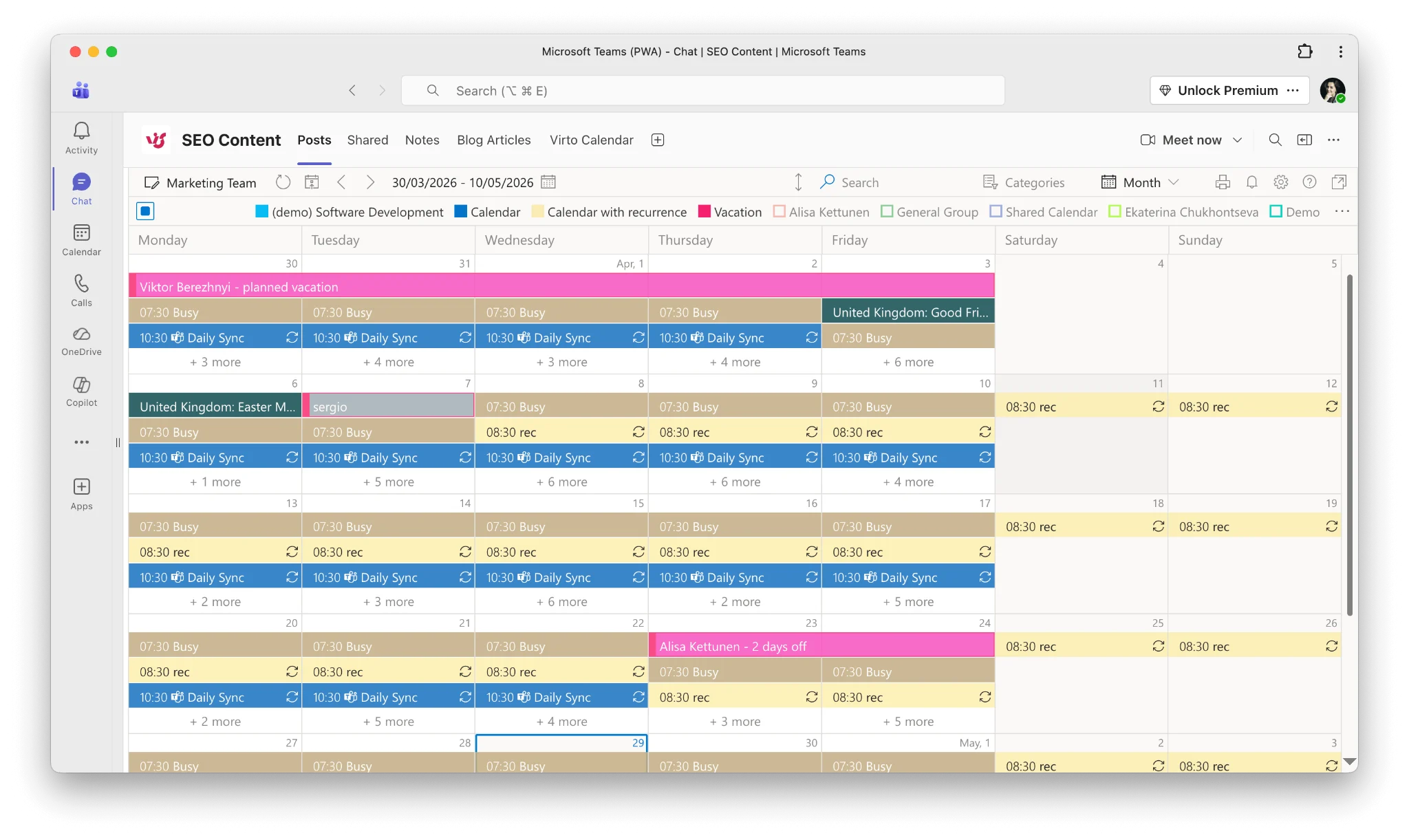Open the Categories filter dropdown
Image resolution: width=1409 pixels, height=840 pixels.
(1023, 182)
